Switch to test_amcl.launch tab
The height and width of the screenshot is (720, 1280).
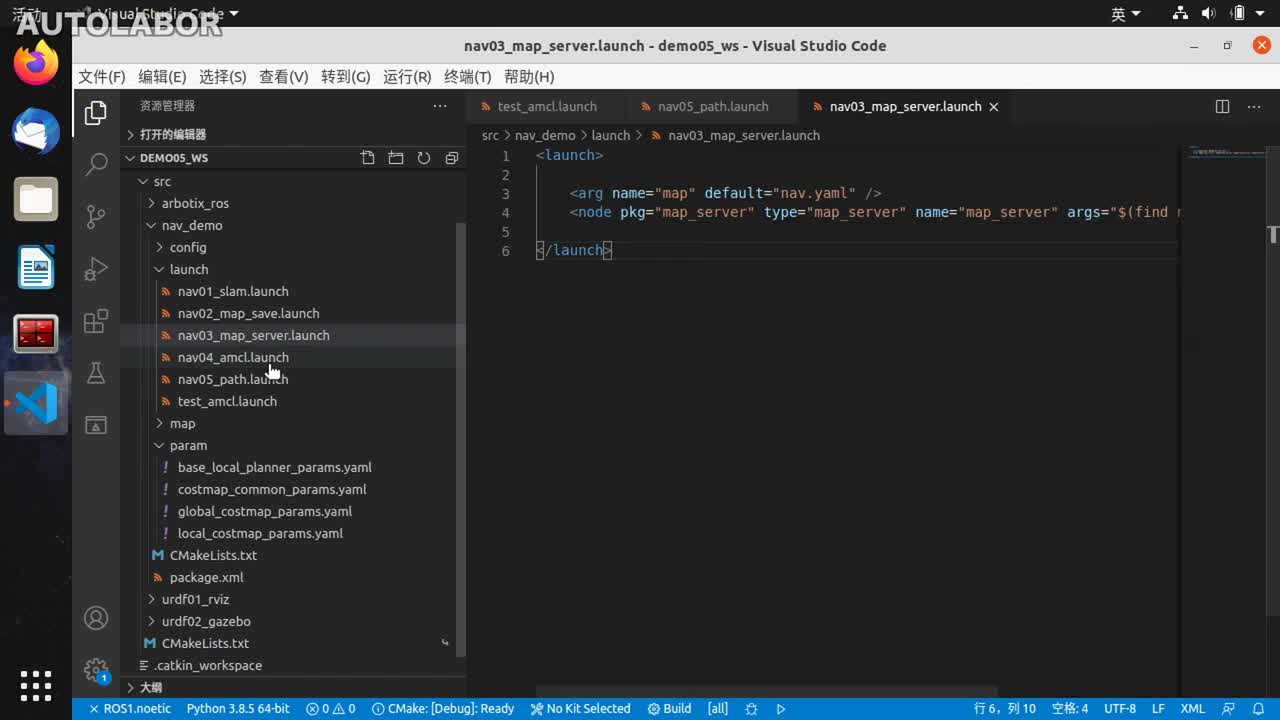[546, 107]
